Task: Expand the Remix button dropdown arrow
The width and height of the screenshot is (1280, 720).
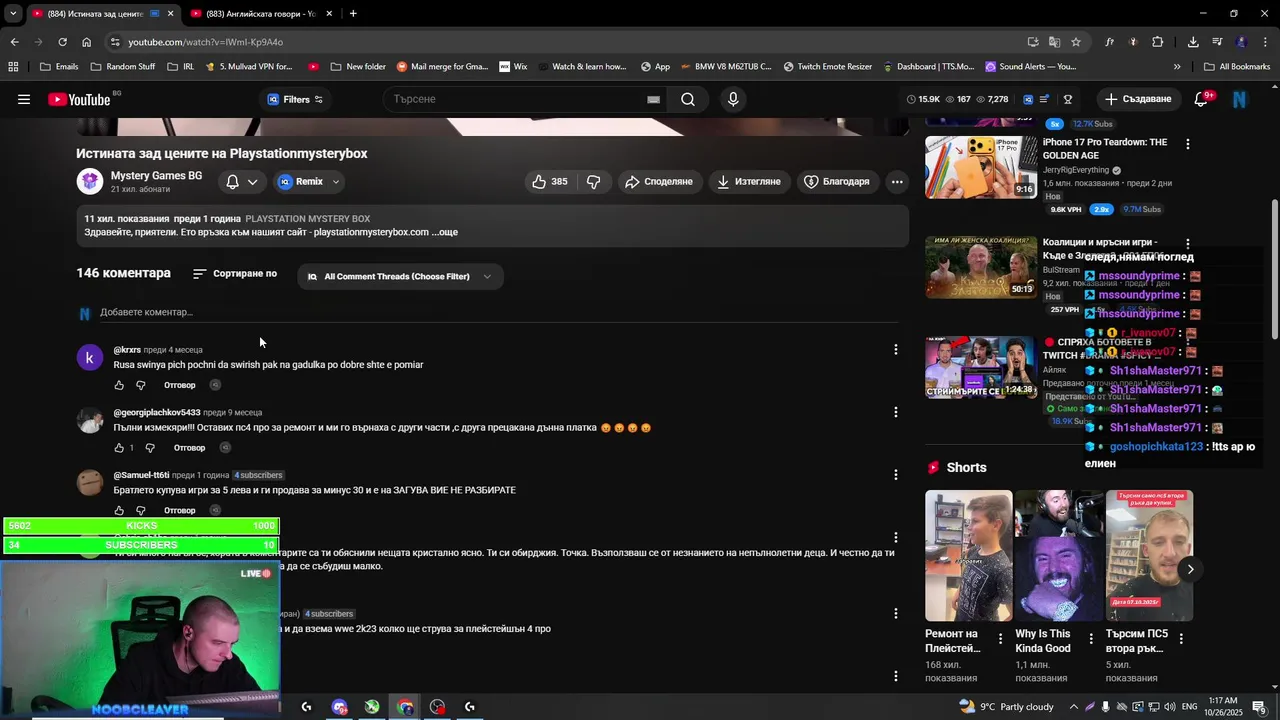Action: tap(336, 182)
